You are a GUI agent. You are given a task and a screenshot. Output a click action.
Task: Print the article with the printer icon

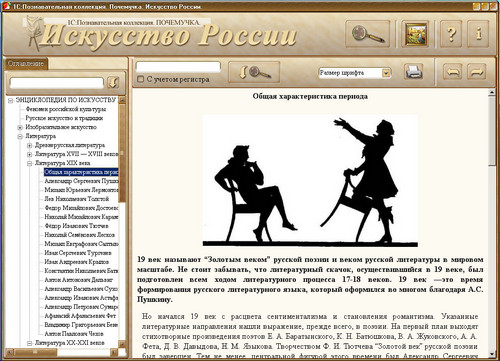pyautogui.click(x=414, y=72)
